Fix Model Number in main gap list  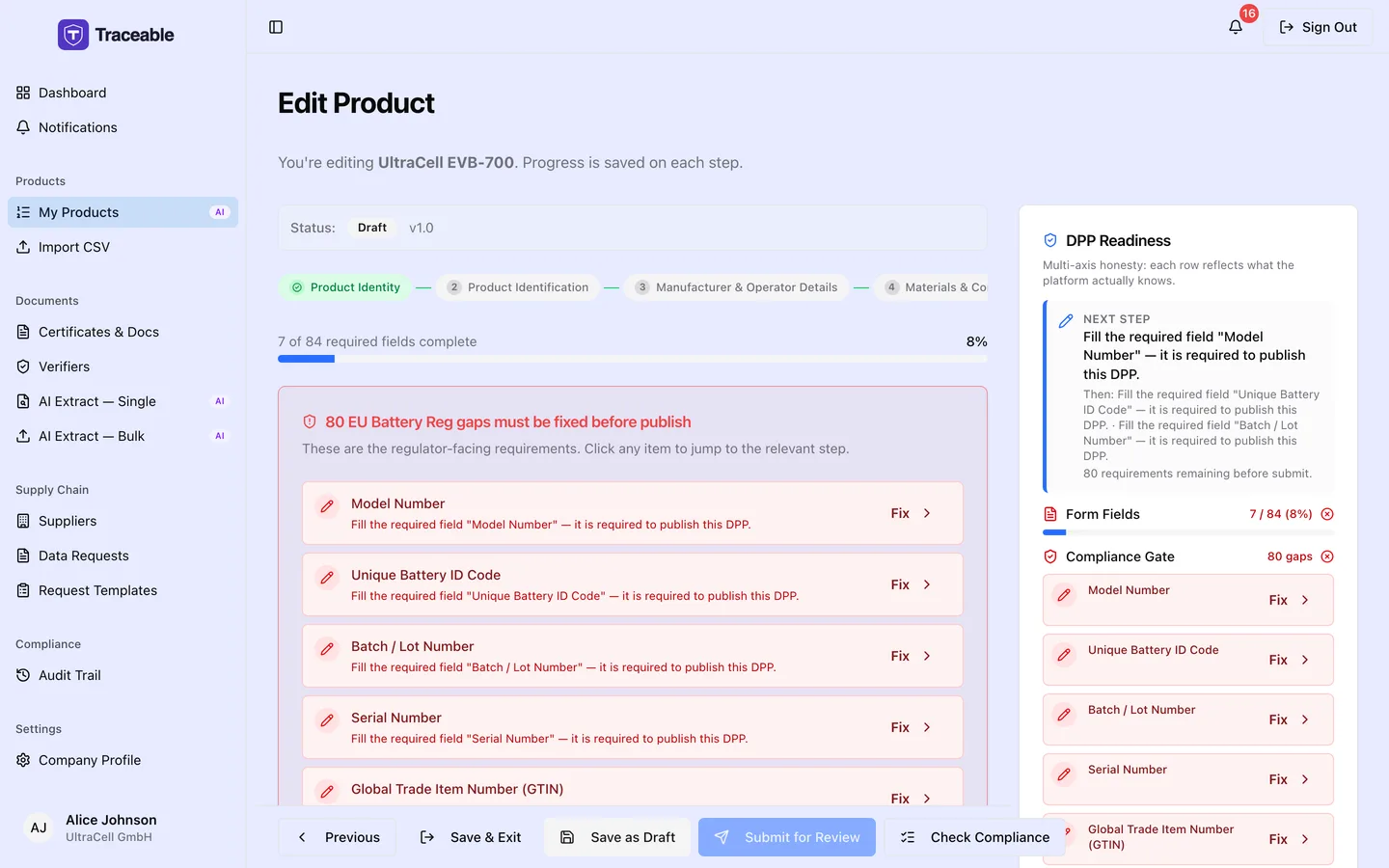(912, 513)
